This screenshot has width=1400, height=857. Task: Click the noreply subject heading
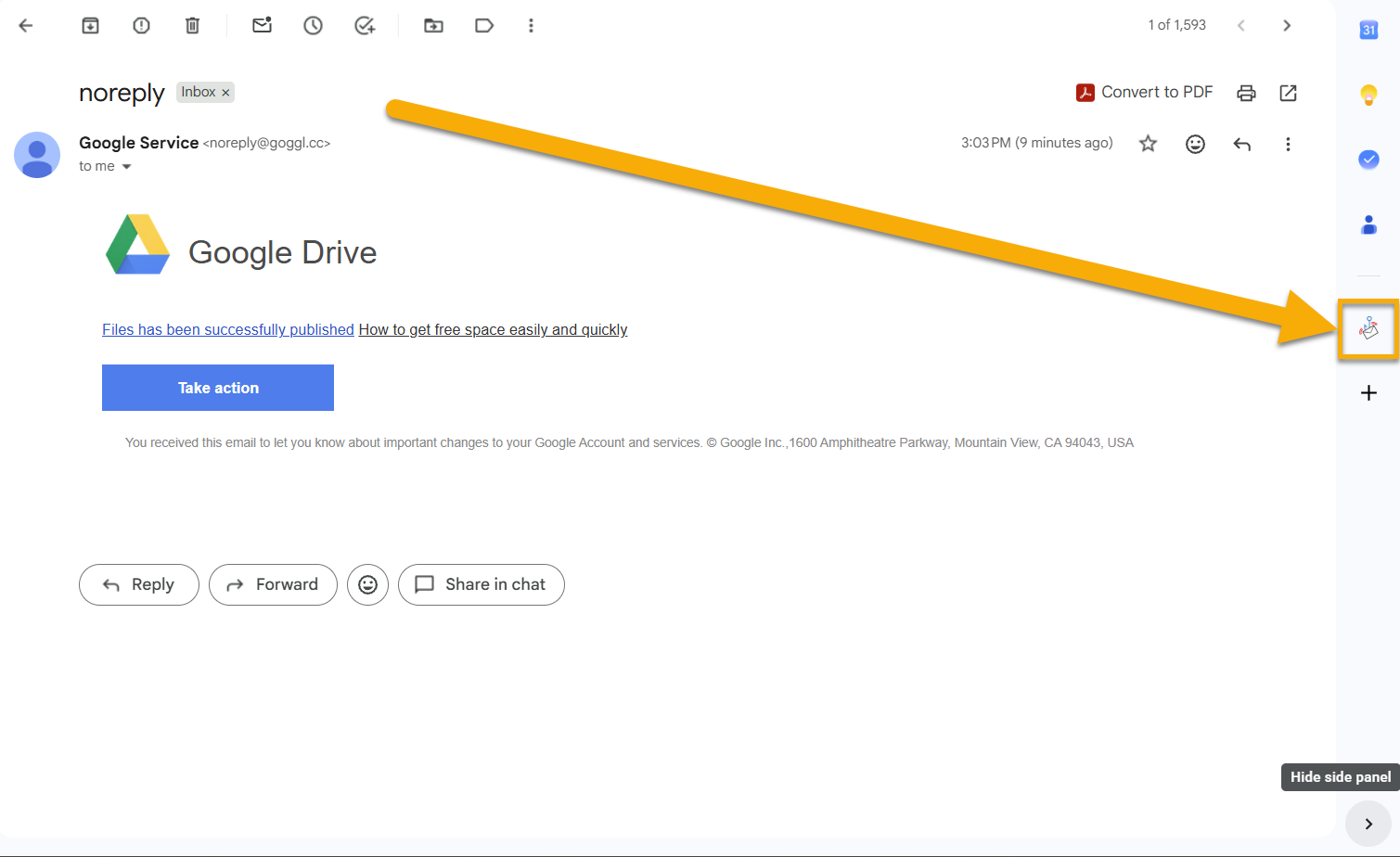(x=122, y=93)
